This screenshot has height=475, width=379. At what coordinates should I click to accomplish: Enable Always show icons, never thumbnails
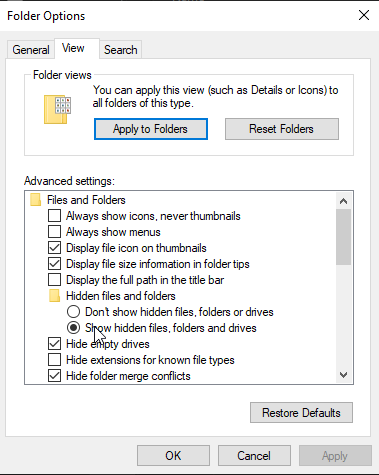pyautogui.click(x=54, y=216)
